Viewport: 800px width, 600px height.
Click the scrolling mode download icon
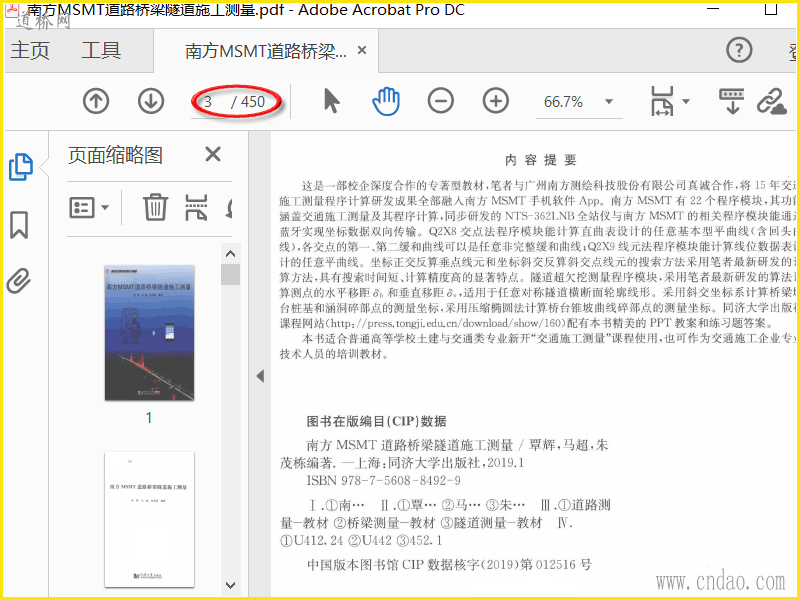coord(731,101)
